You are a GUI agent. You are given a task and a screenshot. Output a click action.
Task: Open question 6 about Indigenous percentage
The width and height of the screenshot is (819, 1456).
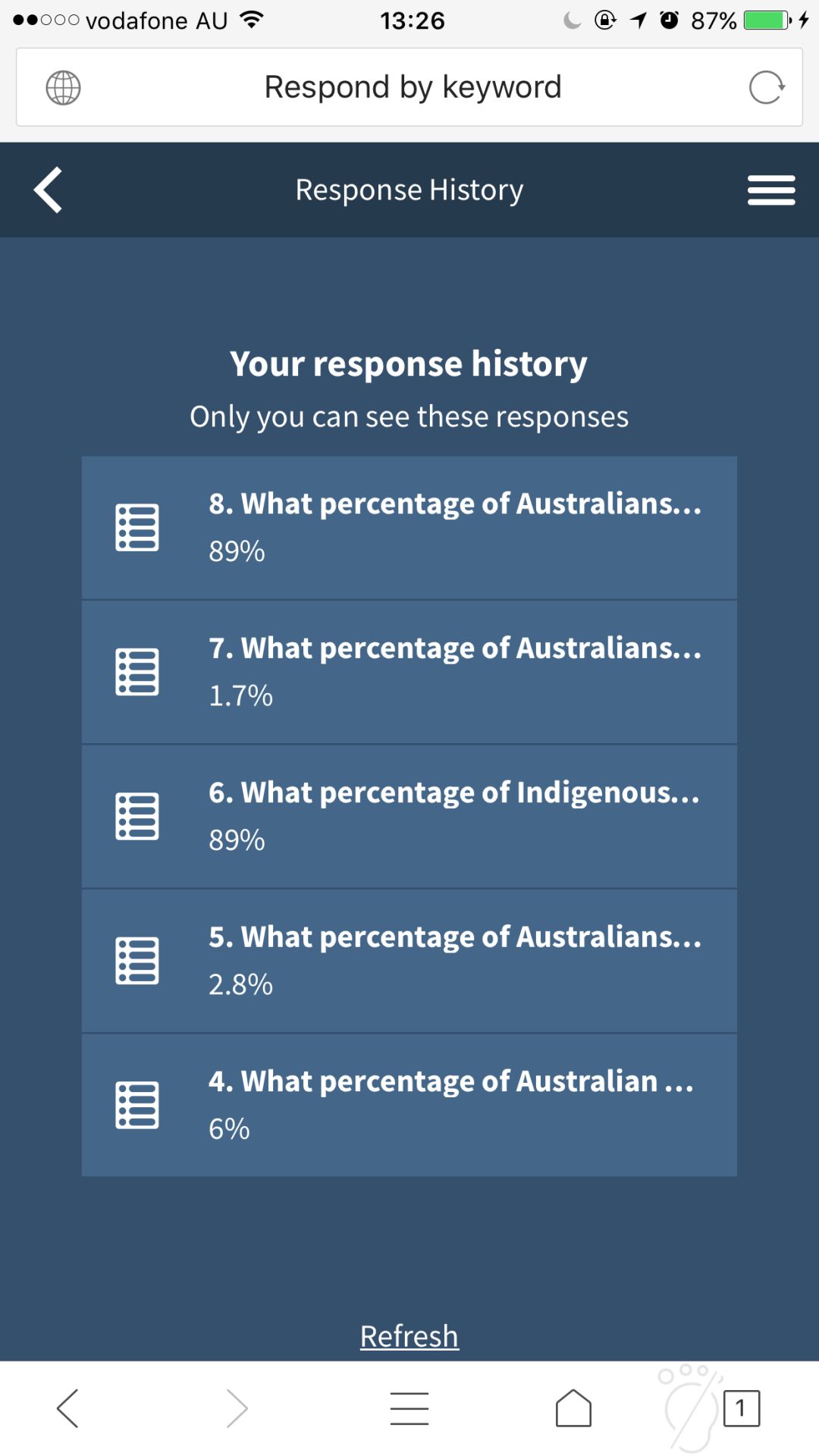coord(454,793)
